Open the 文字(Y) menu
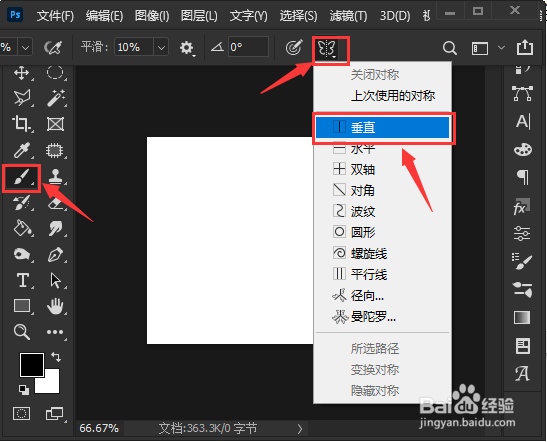 pyautogui.click(x=248, y=16)
